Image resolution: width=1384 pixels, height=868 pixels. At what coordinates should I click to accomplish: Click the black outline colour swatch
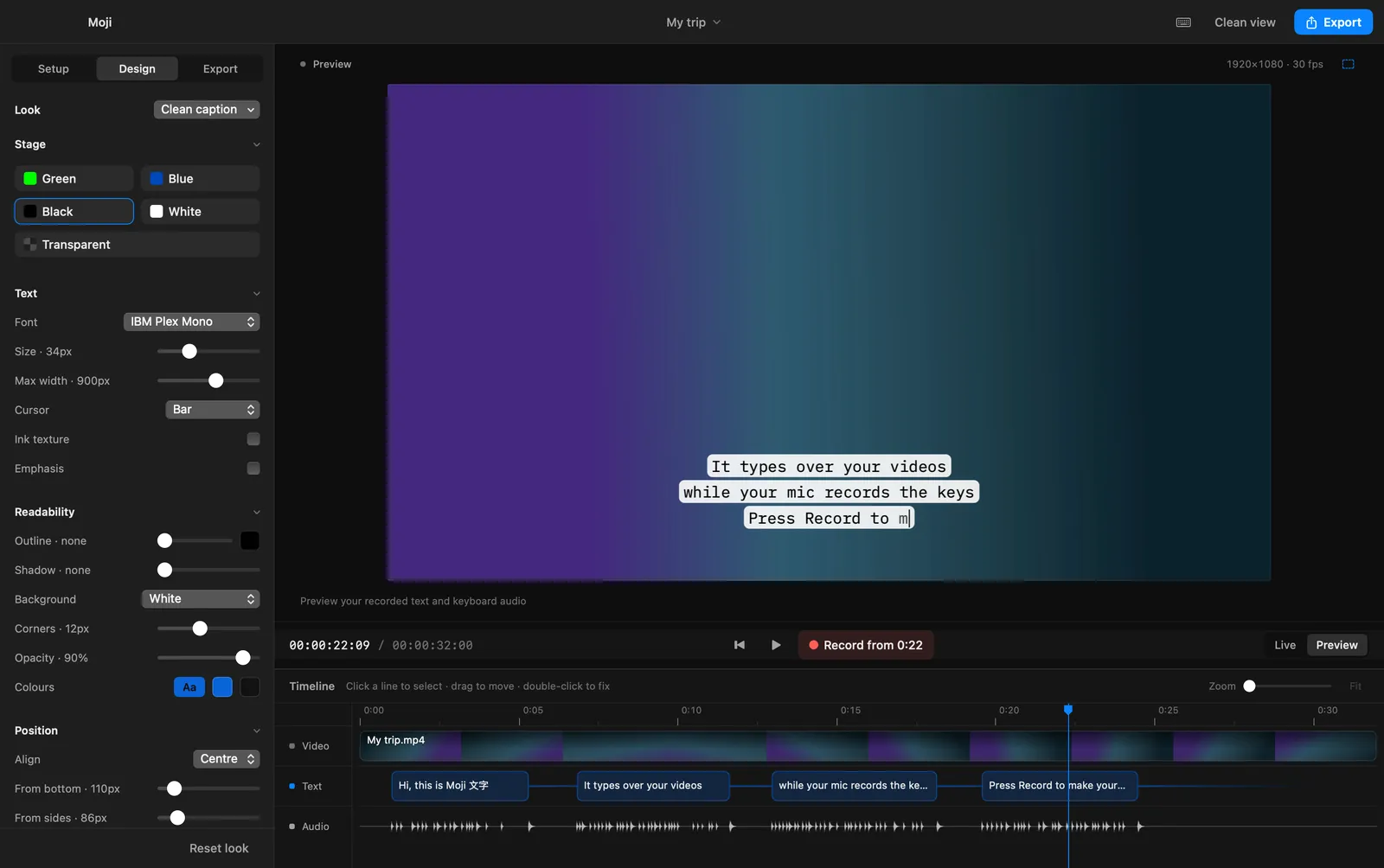click(250, 541)
